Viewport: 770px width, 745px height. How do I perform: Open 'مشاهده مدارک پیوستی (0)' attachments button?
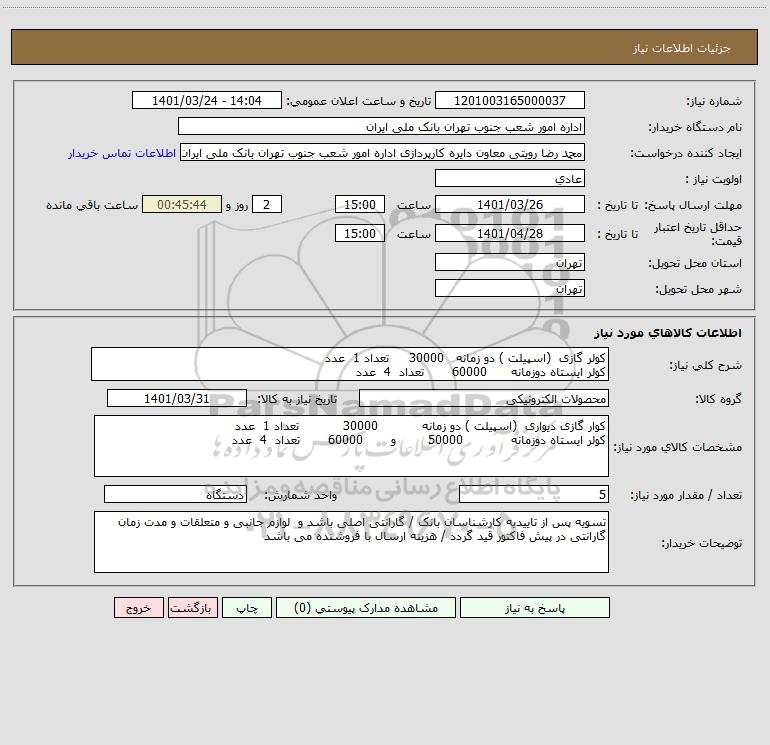[366, 608]
